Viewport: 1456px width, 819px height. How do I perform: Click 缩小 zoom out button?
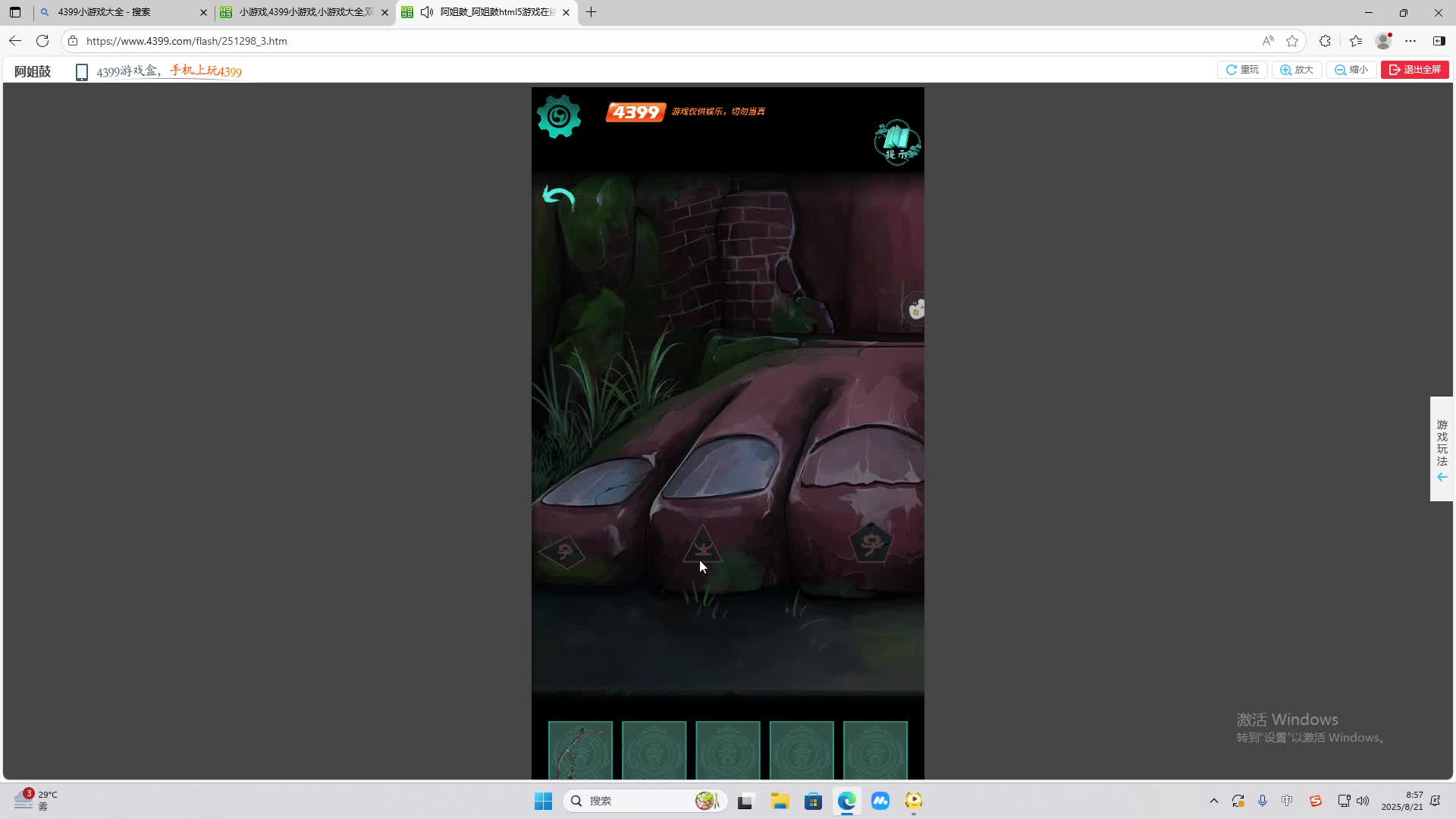(1351, 70)
